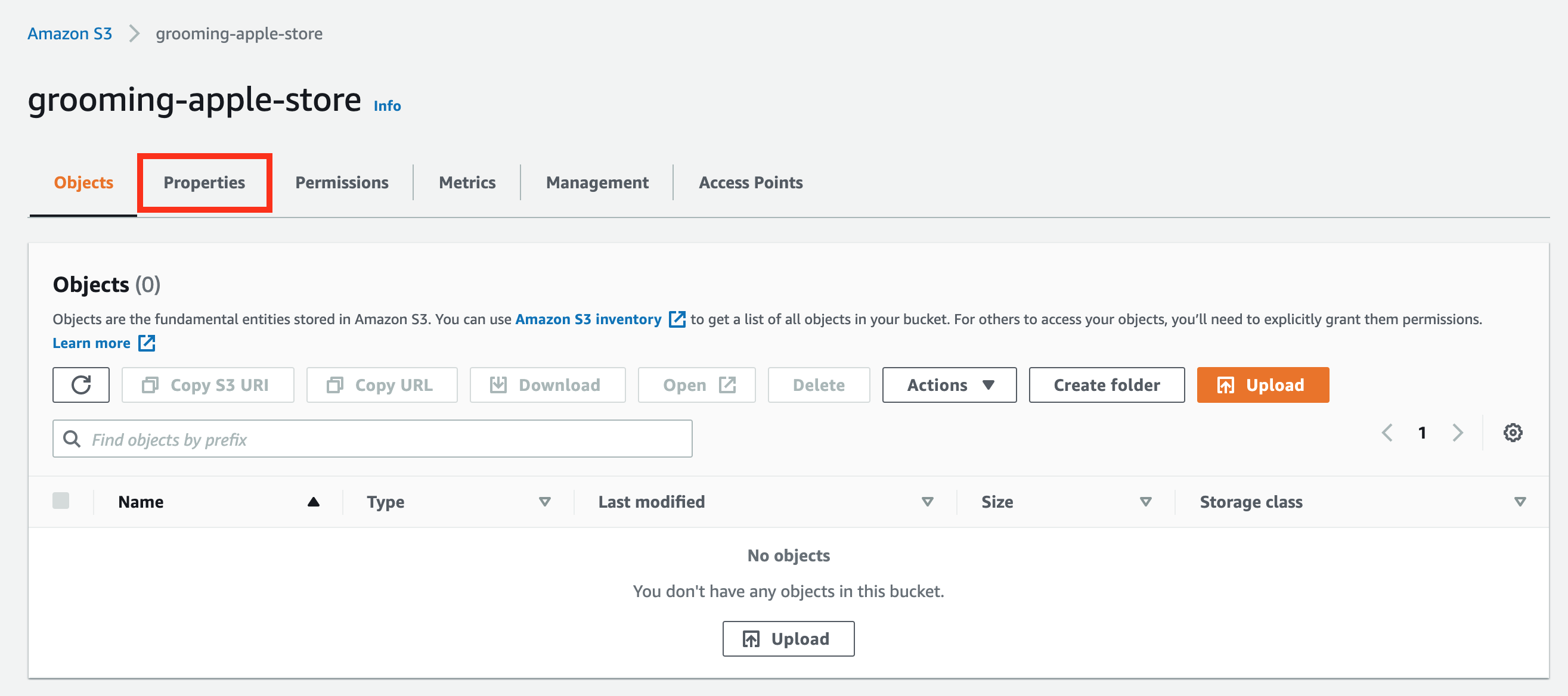The image size is (1568, 696).
Task: Sort by Type column arrow
Action: (544, 502)
